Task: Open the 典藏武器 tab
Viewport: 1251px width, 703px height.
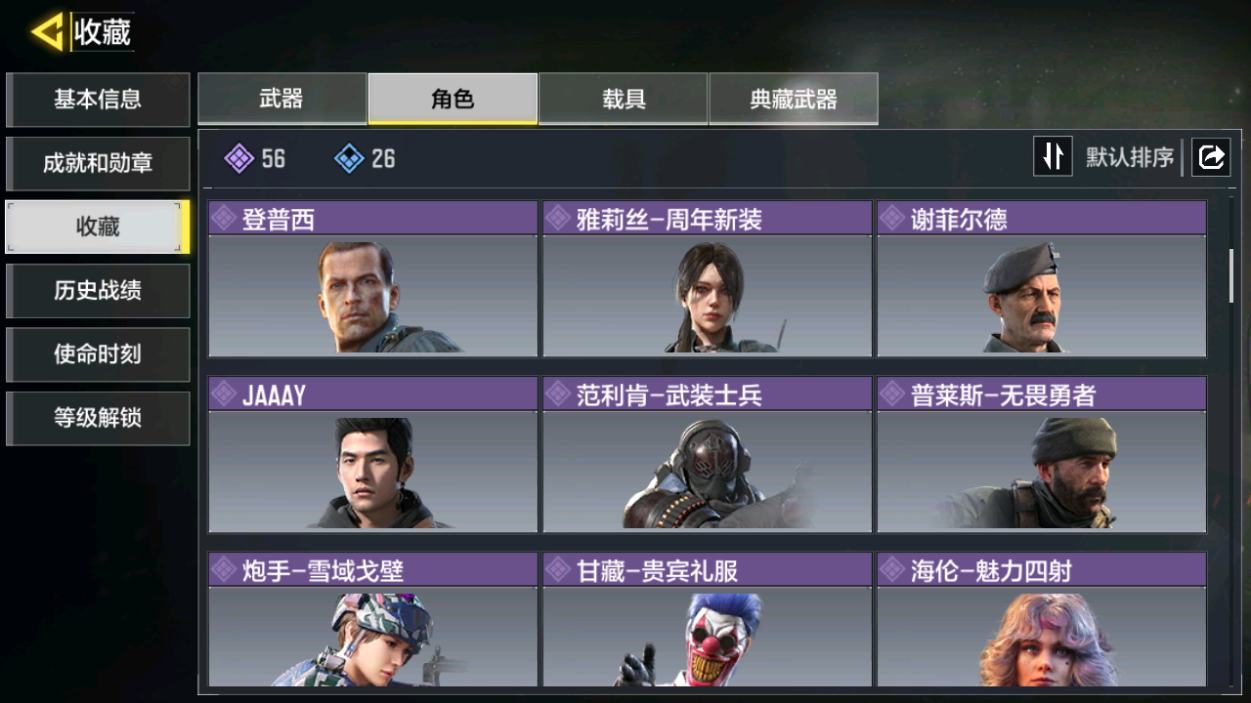Action: [793, 99]
